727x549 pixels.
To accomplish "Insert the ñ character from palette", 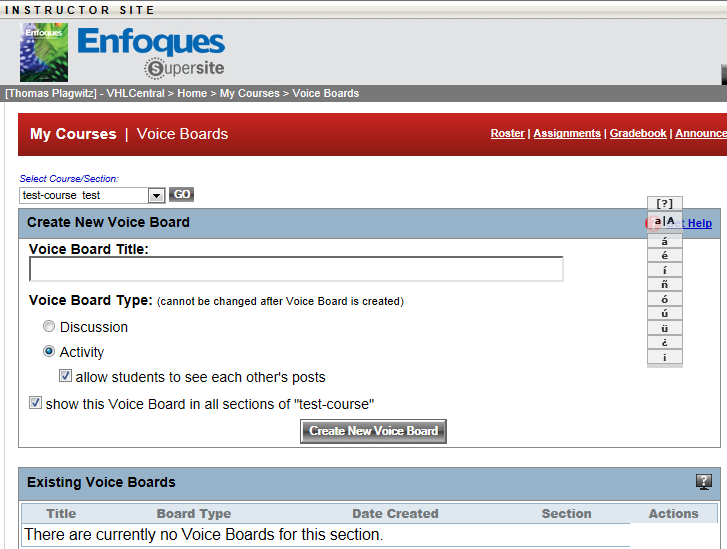I will pyautogui.click(x=665, y=285).
